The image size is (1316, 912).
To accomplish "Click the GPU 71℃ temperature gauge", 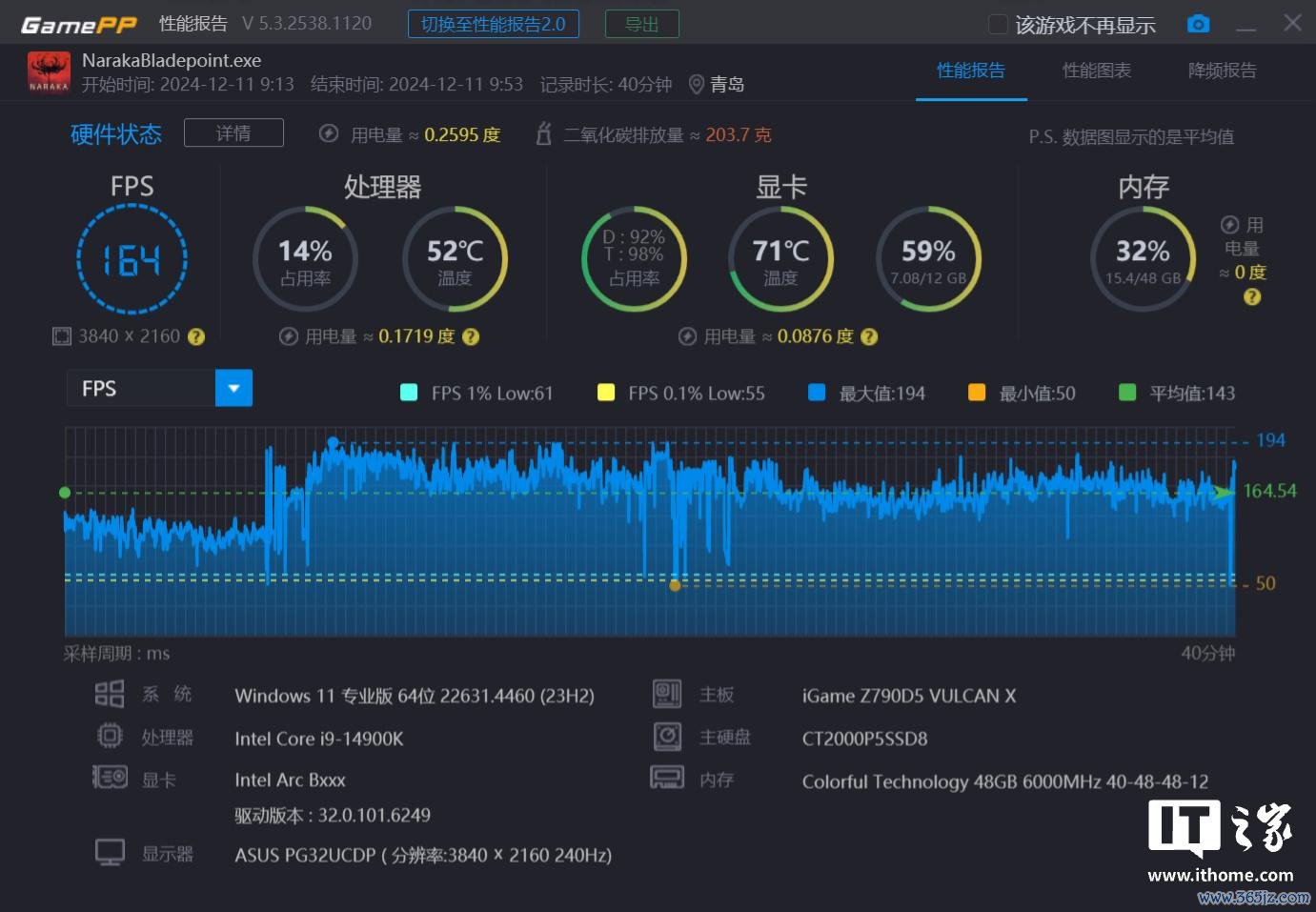I will (780, 258).
